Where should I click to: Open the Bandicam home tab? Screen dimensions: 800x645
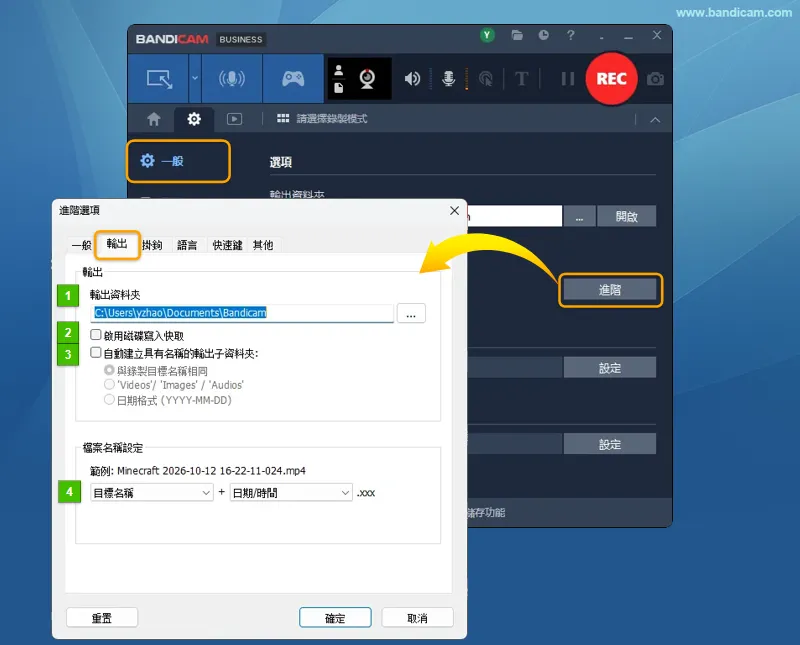tap(154, 119)
